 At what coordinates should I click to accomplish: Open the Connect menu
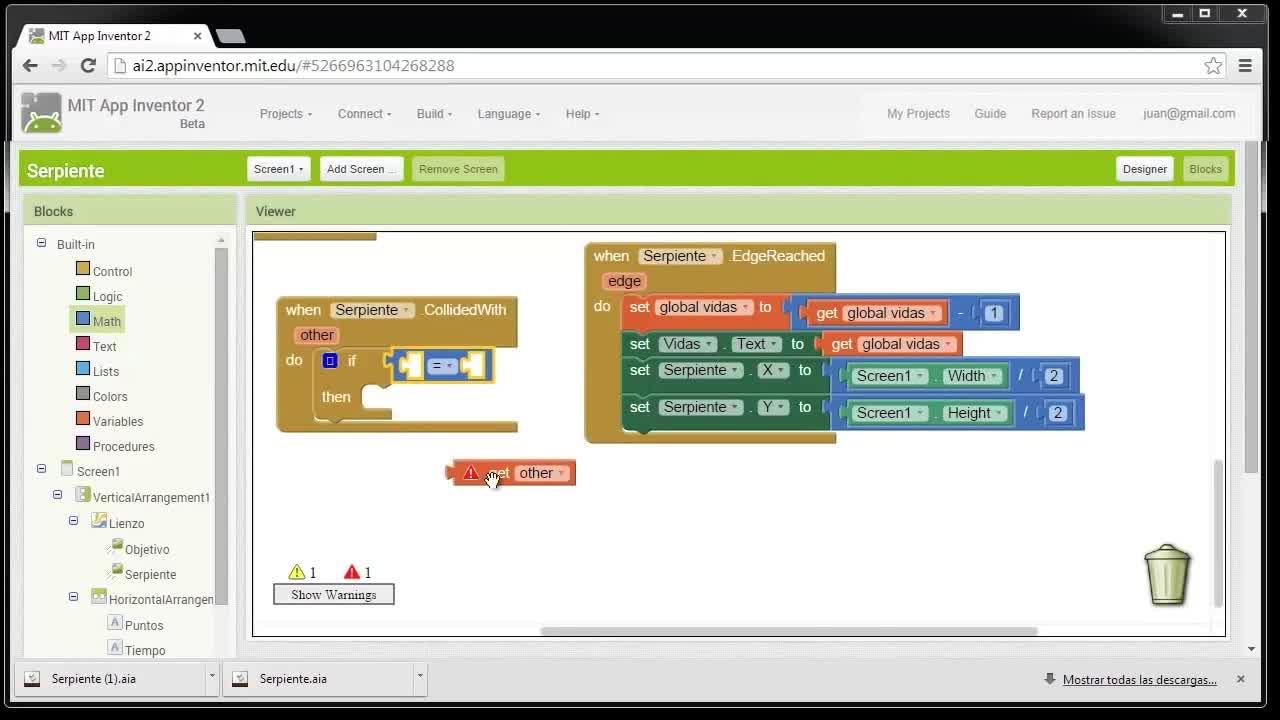(x=365, y=114)
